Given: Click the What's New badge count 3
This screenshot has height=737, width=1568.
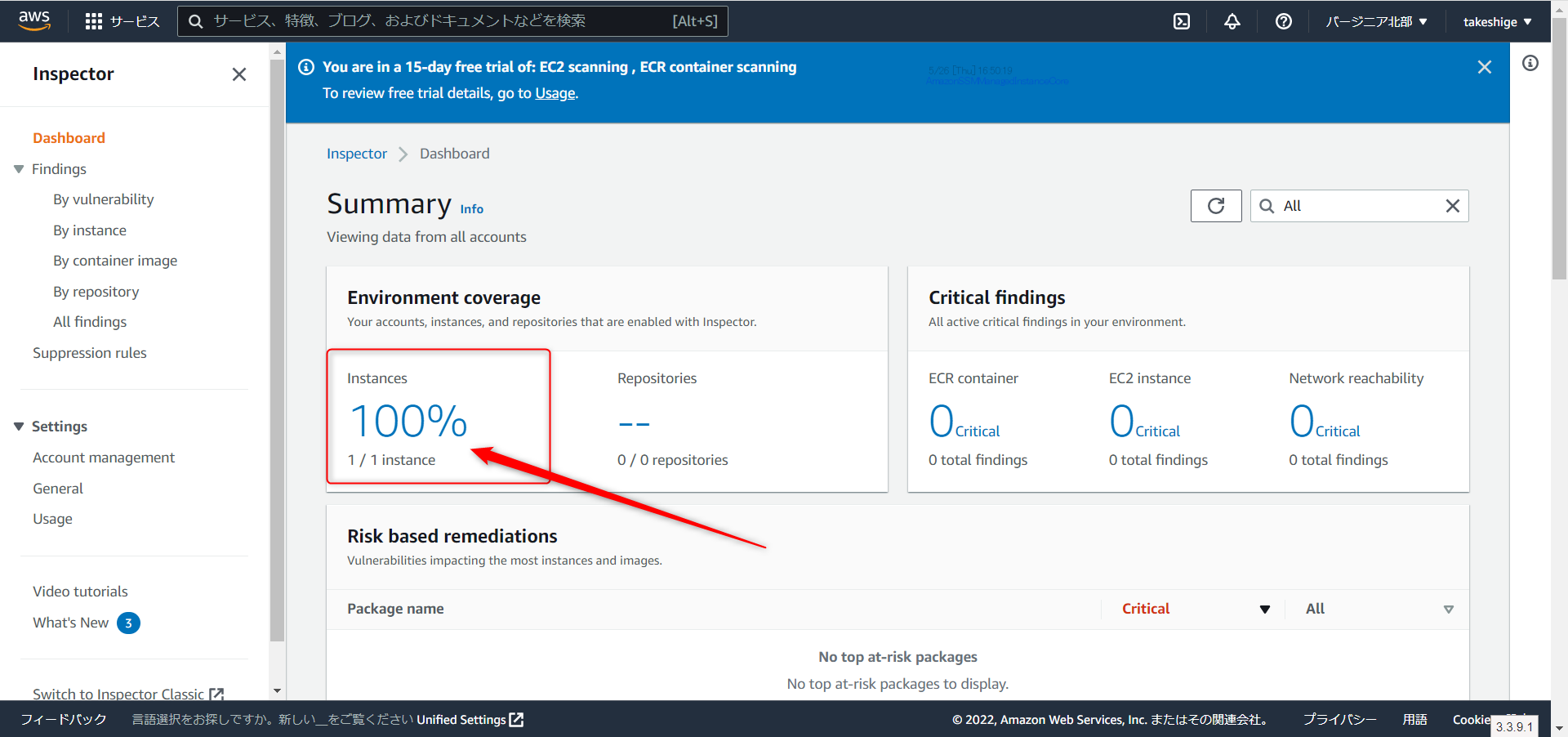Looking at the screenshot, I should click(x=128, y=623).
